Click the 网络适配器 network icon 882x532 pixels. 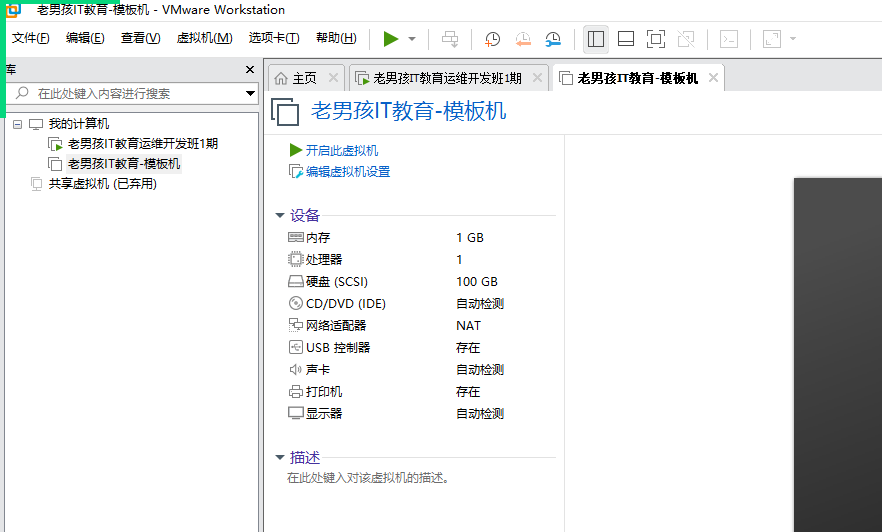click(x=296, y=325)
